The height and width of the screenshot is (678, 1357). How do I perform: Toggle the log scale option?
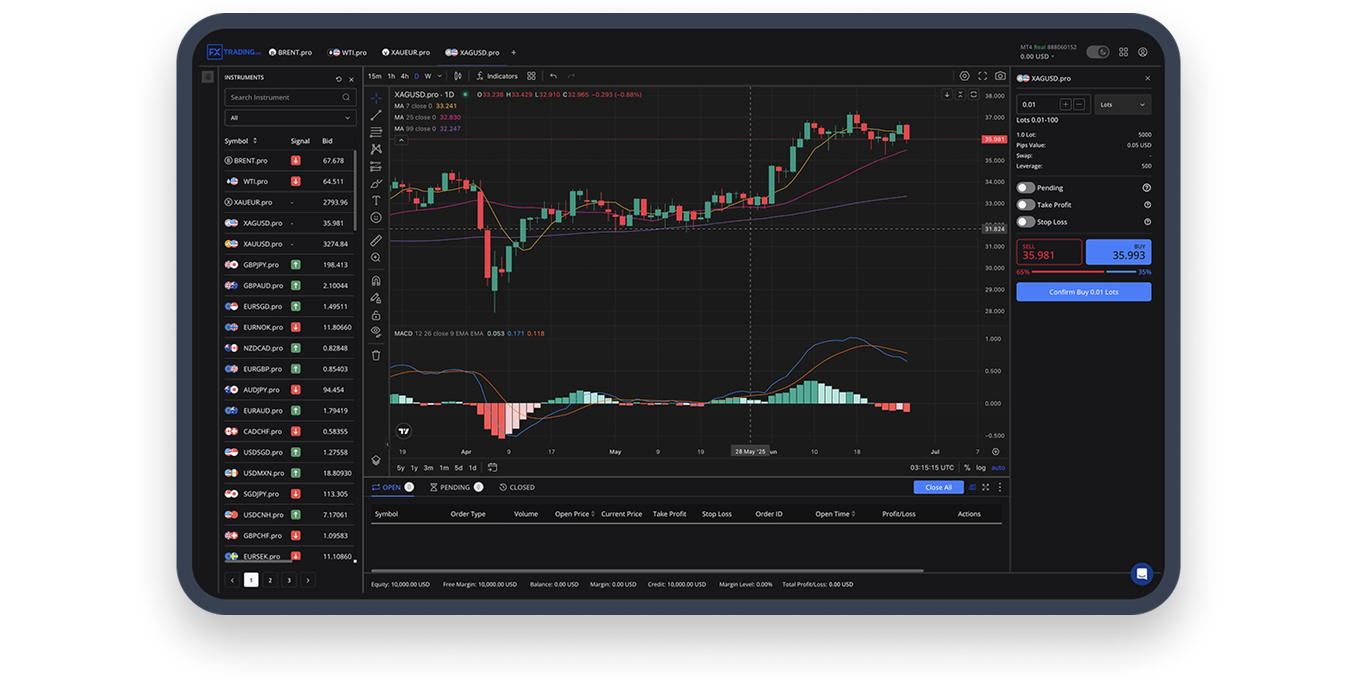click(981, 467)
